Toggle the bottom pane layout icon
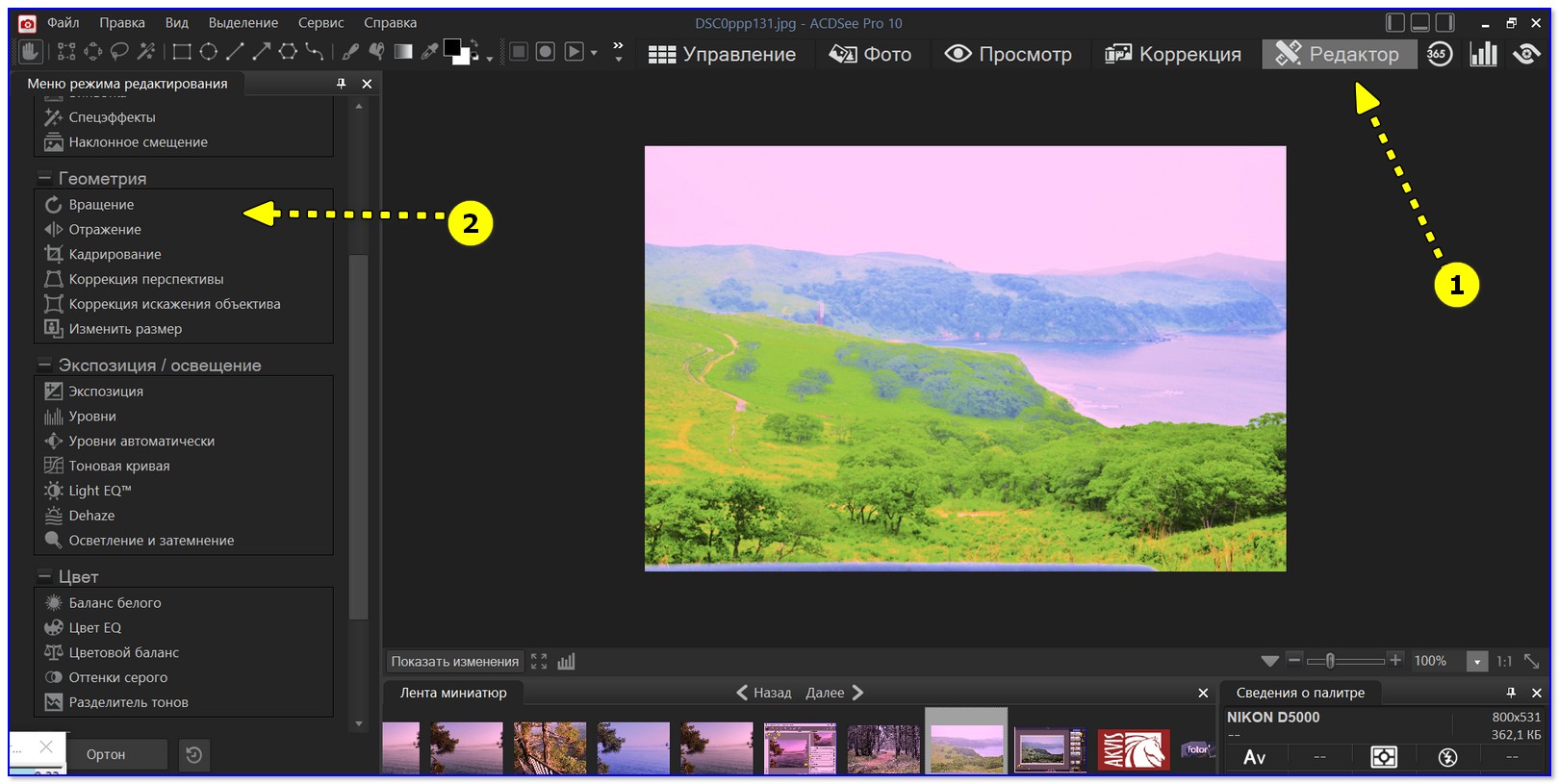The width and height of the screenshot is (1559, 784). point(1420,23)
